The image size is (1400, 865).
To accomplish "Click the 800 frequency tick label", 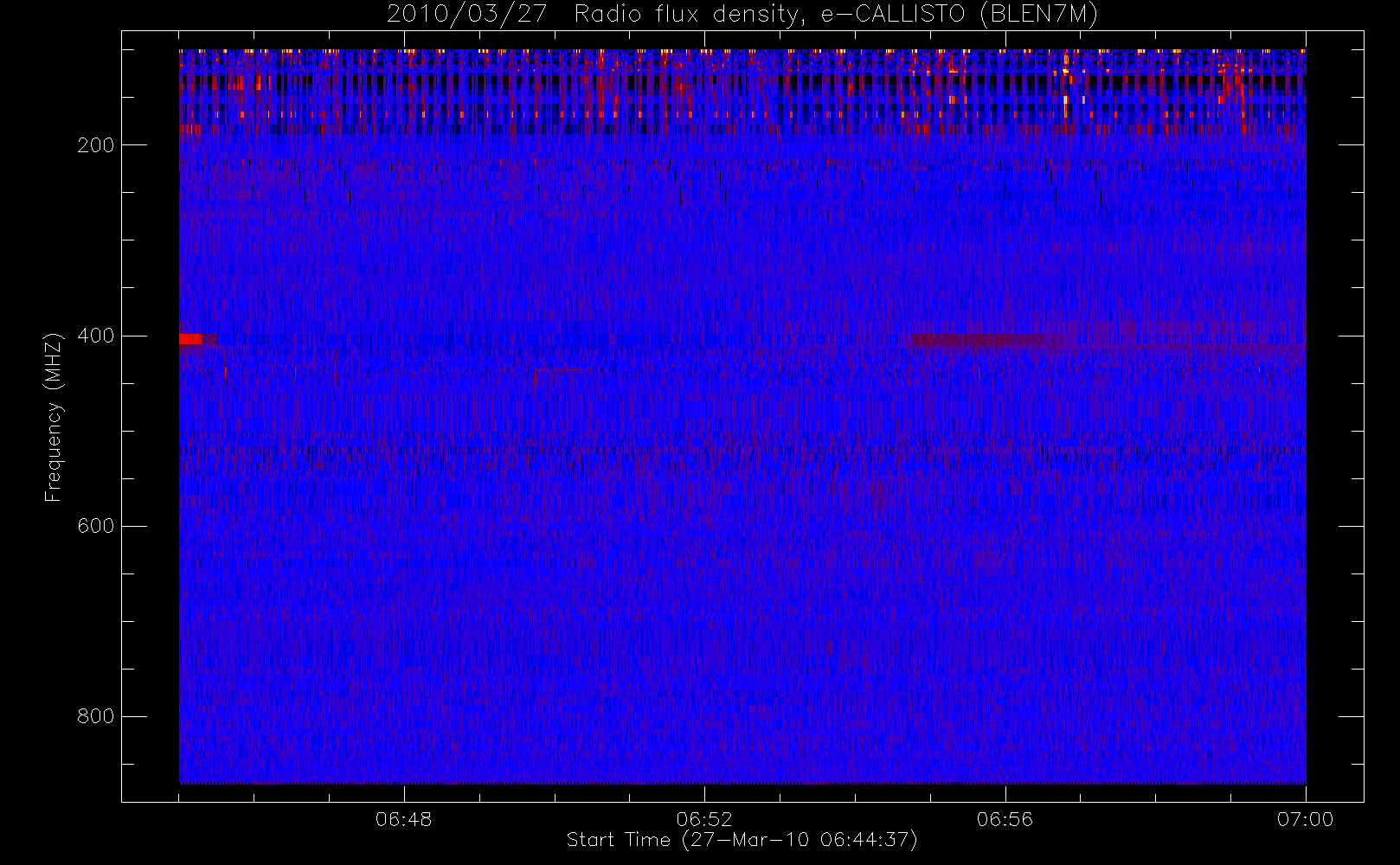I will pos(95,716).
